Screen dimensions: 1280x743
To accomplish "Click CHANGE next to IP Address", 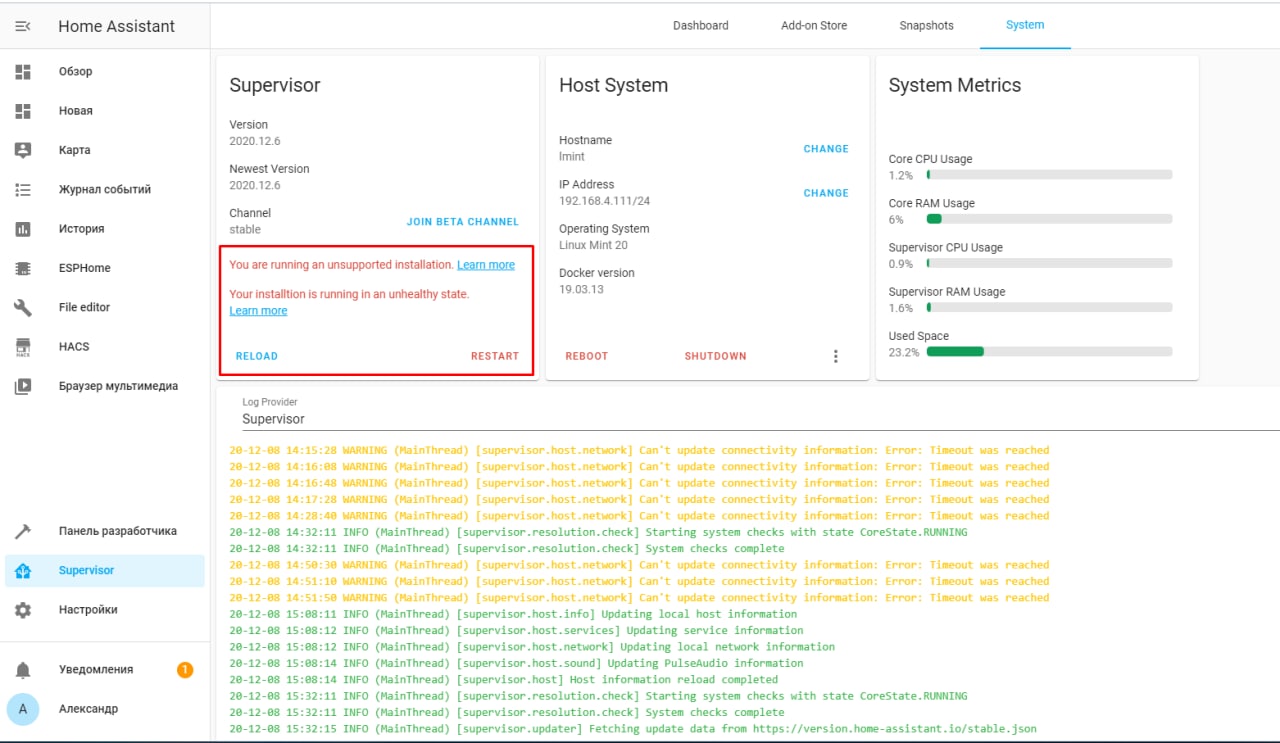I will point(826,193).
